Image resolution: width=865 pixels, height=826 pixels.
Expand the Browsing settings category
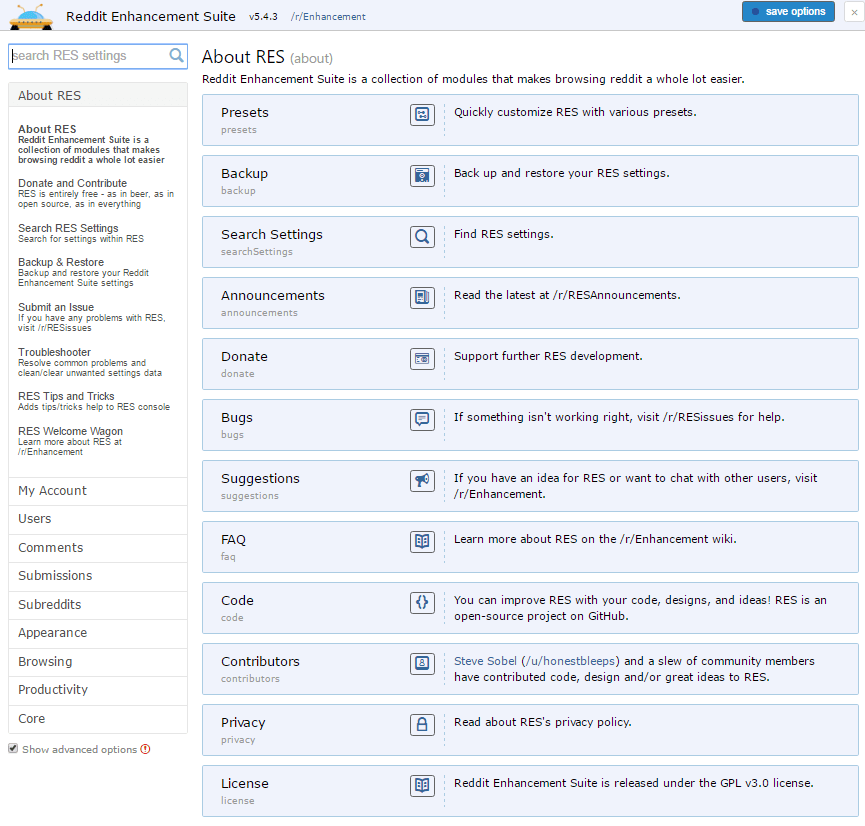pos(46,661)
